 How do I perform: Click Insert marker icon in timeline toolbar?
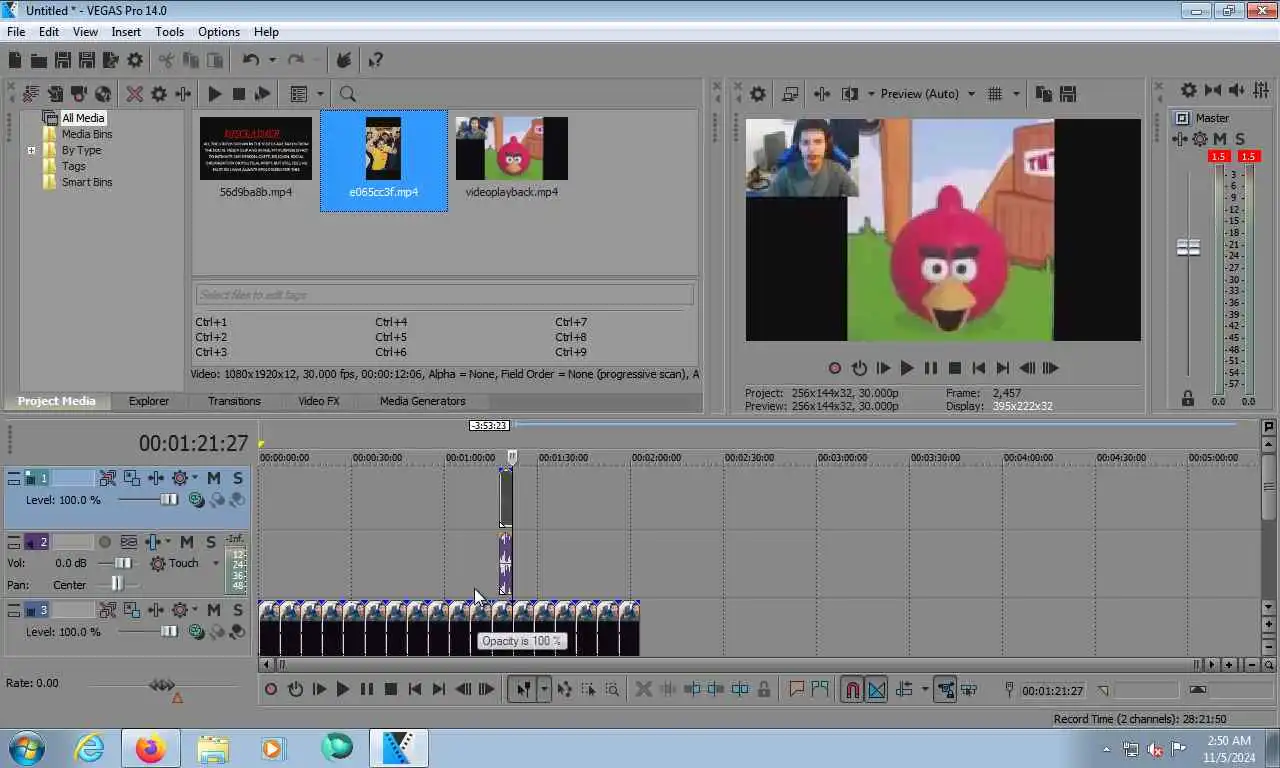tap(796, 689)
